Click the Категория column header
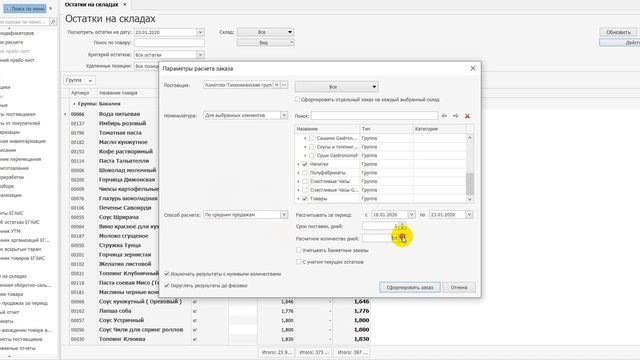Image resolution: width=640 pixels, height=360 pixels. (440, 129)
